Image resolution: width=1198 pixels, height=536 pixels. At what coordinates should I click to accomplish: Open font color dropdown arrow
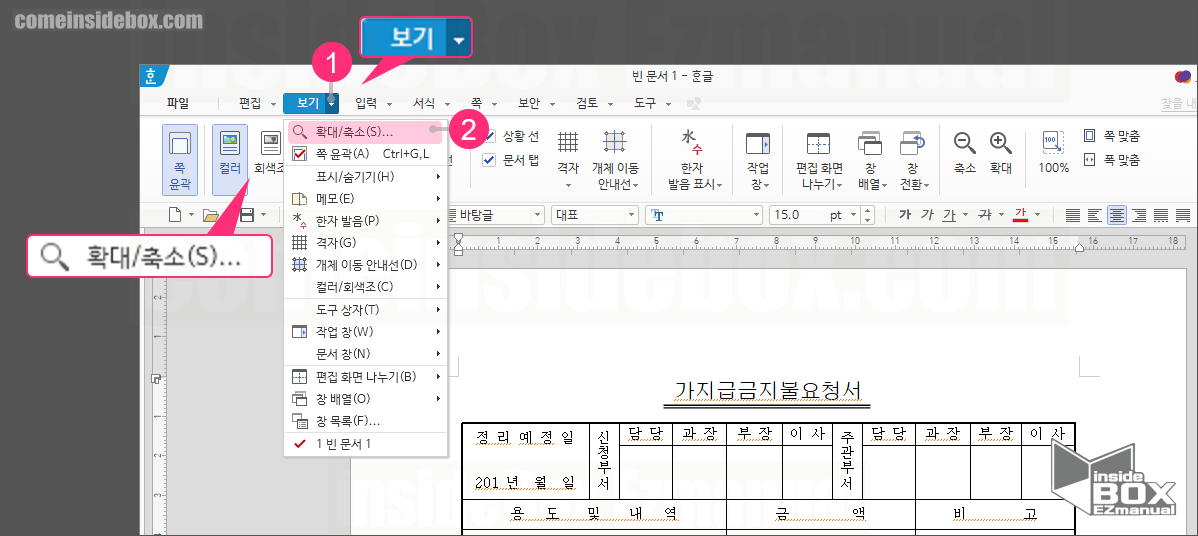pyautogui.click(x=1037, y=215)
